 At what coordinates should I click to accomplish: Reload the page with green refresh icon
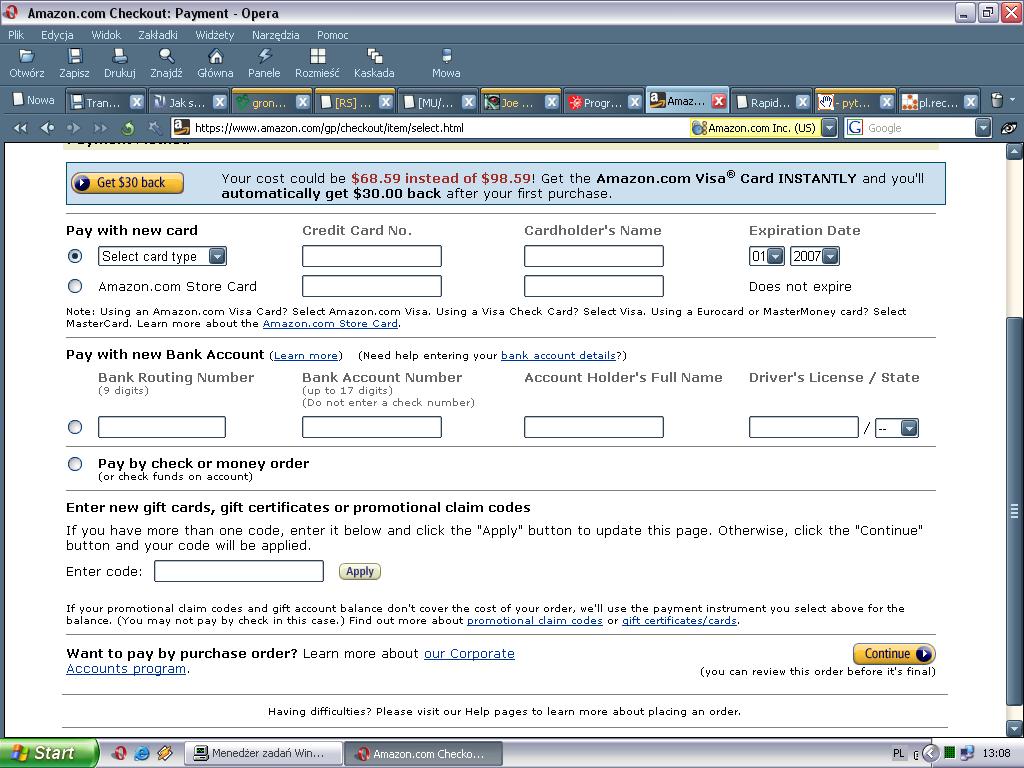point(128,128)
